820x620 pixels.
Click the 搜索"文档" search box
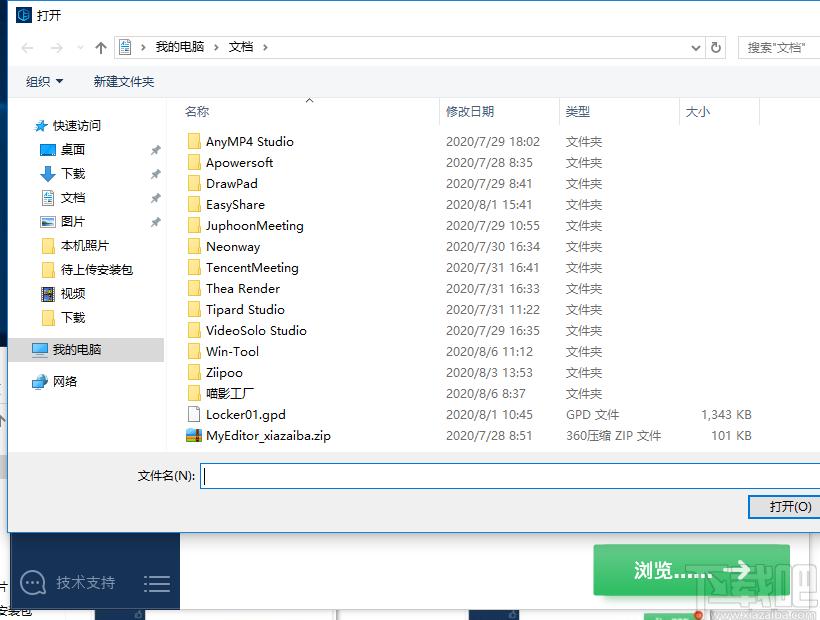coord(779,48)
